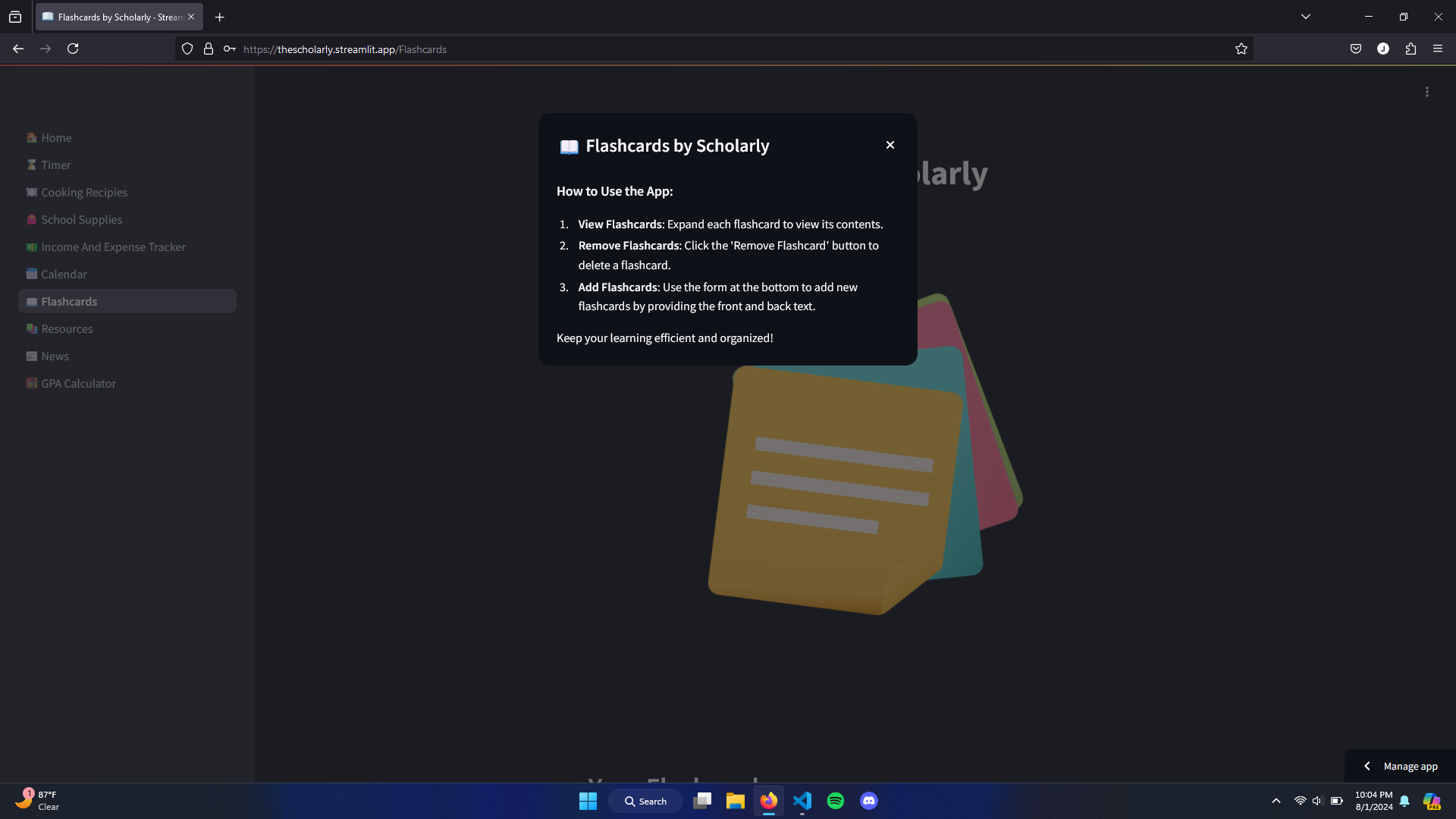Go to Cooking Recipies page

pos(84,193)
